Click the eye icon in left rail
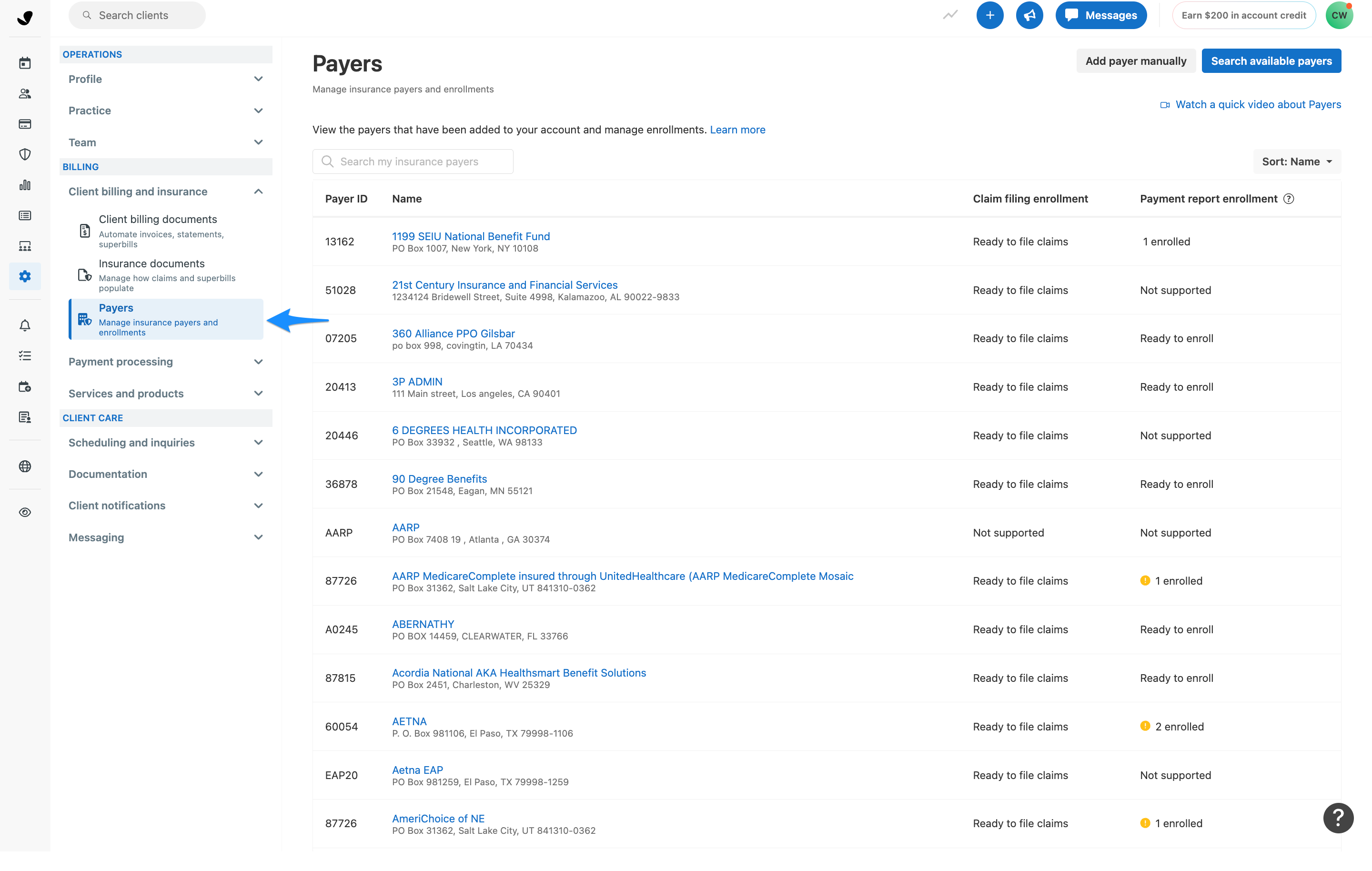 (x=25, y=513)
